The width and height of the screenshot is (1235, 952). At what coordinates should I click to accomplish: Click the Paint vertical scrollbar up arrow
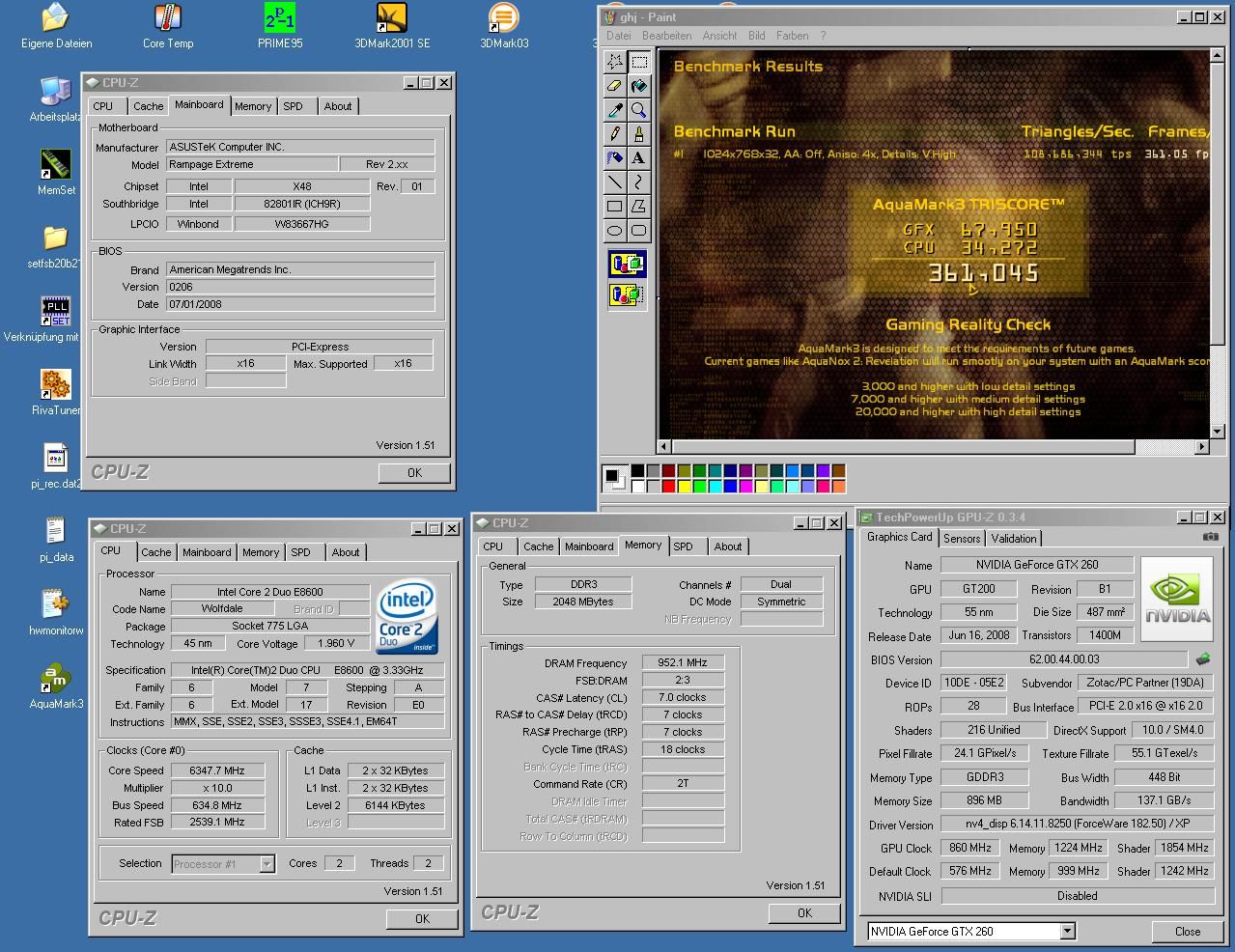[x=1217, y=56]
